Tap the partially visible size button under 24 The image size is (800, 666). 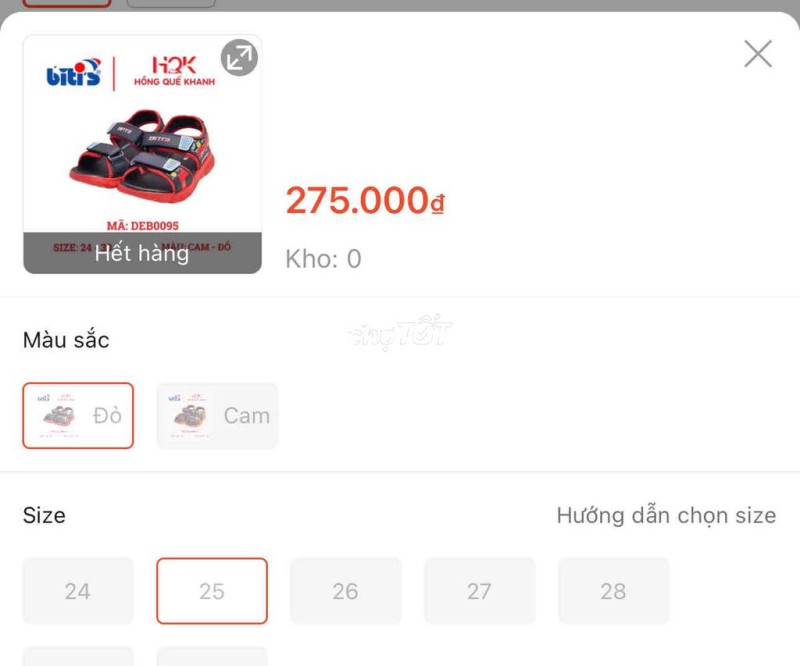click(78, 656)
